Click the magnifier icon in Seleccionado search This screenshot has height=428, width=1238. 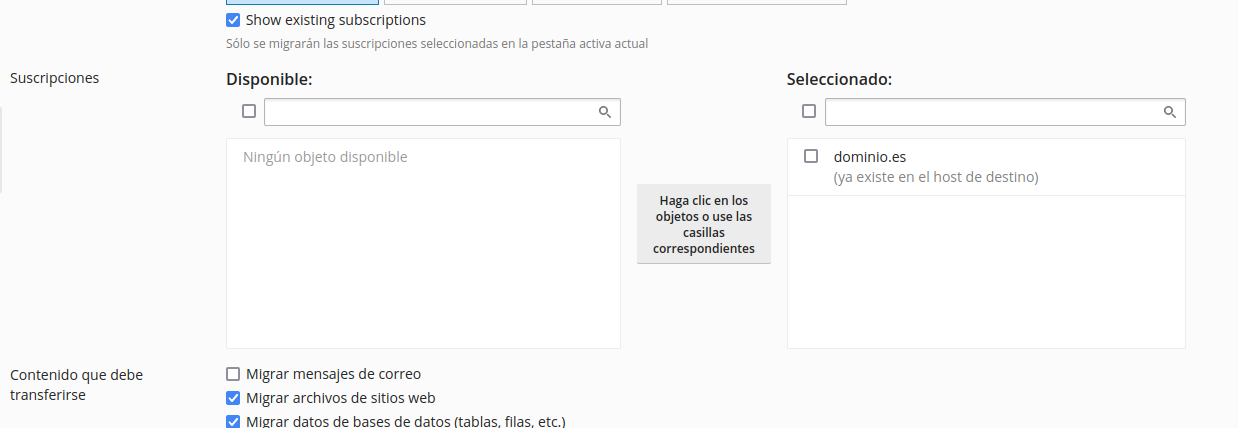click(x=1170, y=112)
